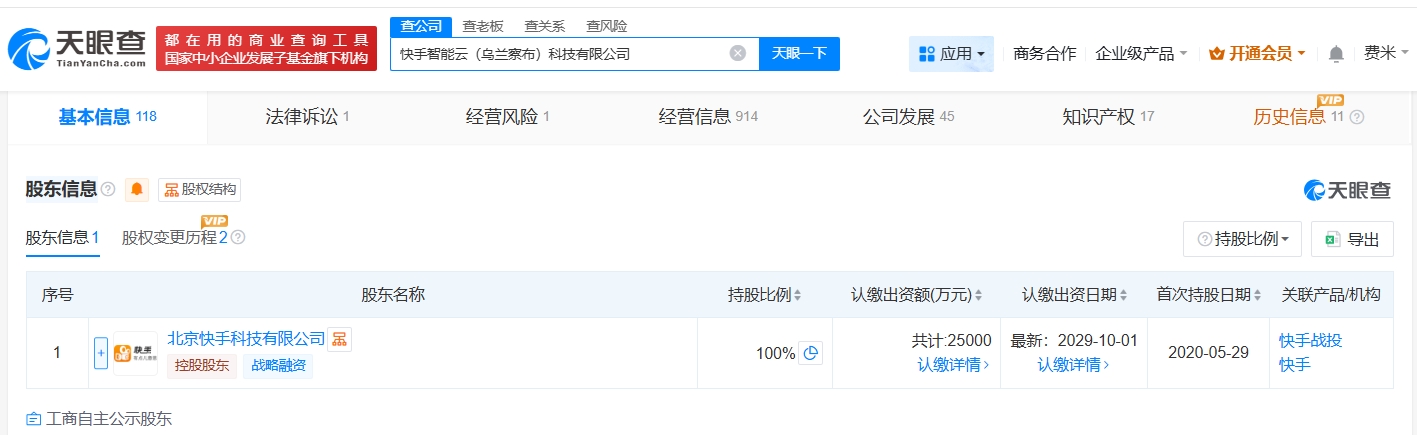Open the 北京快手科技有限公司 shareholder link
This screenshot has width=1417, height=435.
pyautogui.click(x=246, y=340)
